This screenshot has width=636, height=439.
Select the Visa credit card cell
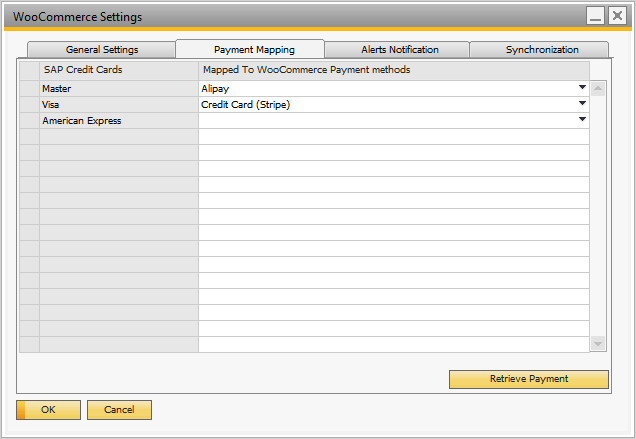pyautogui.click(x=118, y=104)
